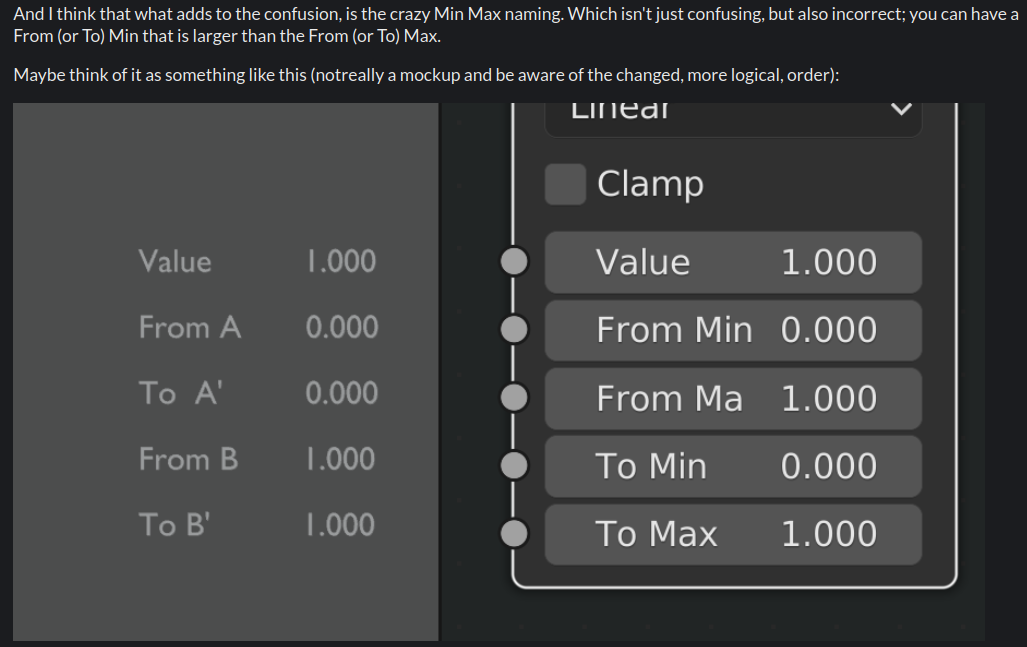Viewport: 1027px width, 647px height.
Task: Select the From Min 0.000 field
Action: (x=732, y=331)
